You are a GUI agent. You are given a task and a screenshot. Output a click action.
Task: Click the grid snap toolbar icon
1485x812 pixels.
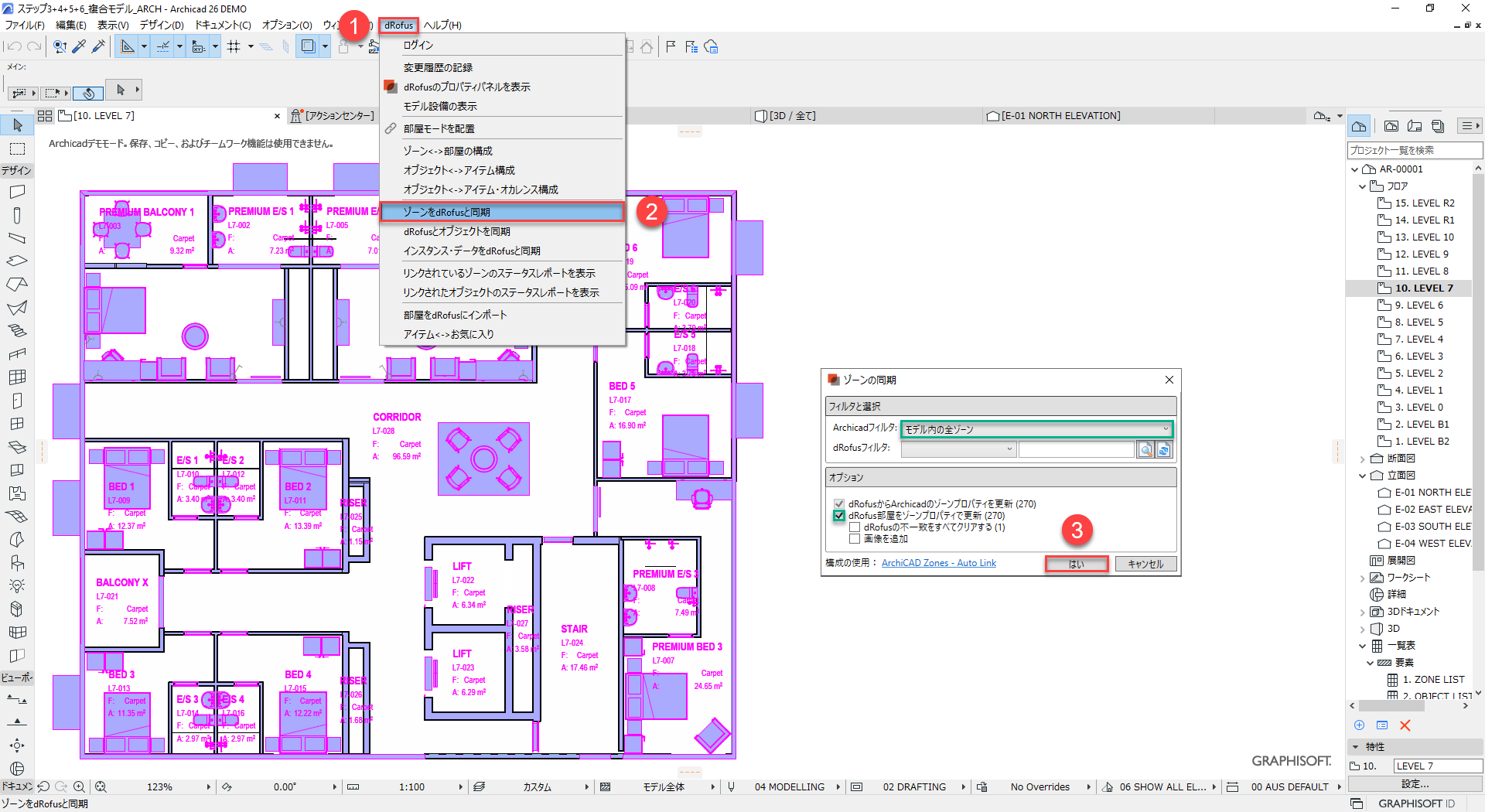(234, 47)
